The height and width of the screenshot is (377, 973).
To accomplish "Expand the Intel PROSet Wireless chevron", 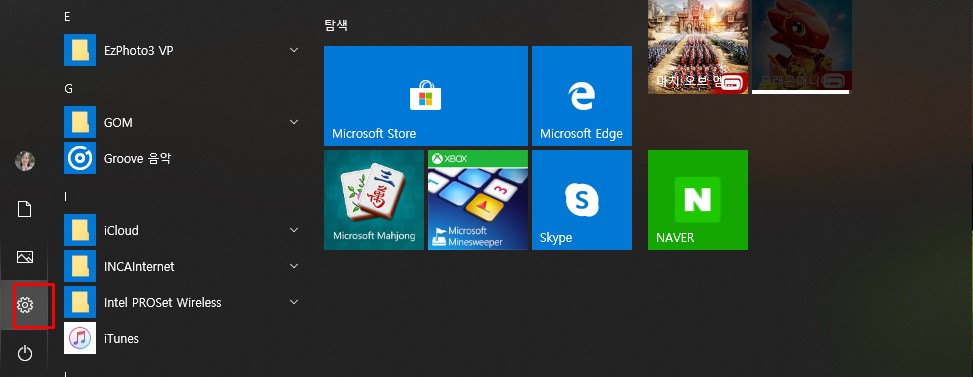I will pyautogui.click(x=294, y=302).
